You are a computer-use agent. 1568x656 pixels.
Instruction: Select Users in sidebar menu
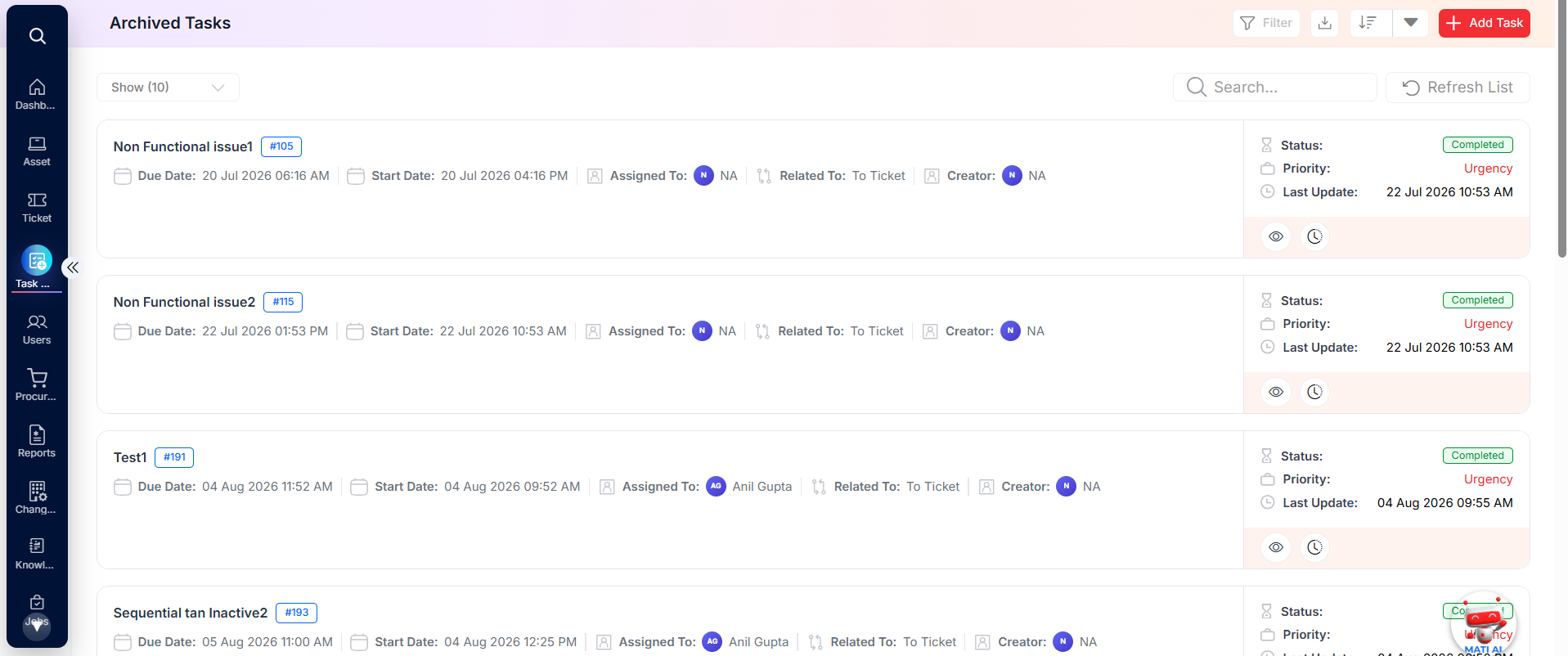click(x=37, y=329)
